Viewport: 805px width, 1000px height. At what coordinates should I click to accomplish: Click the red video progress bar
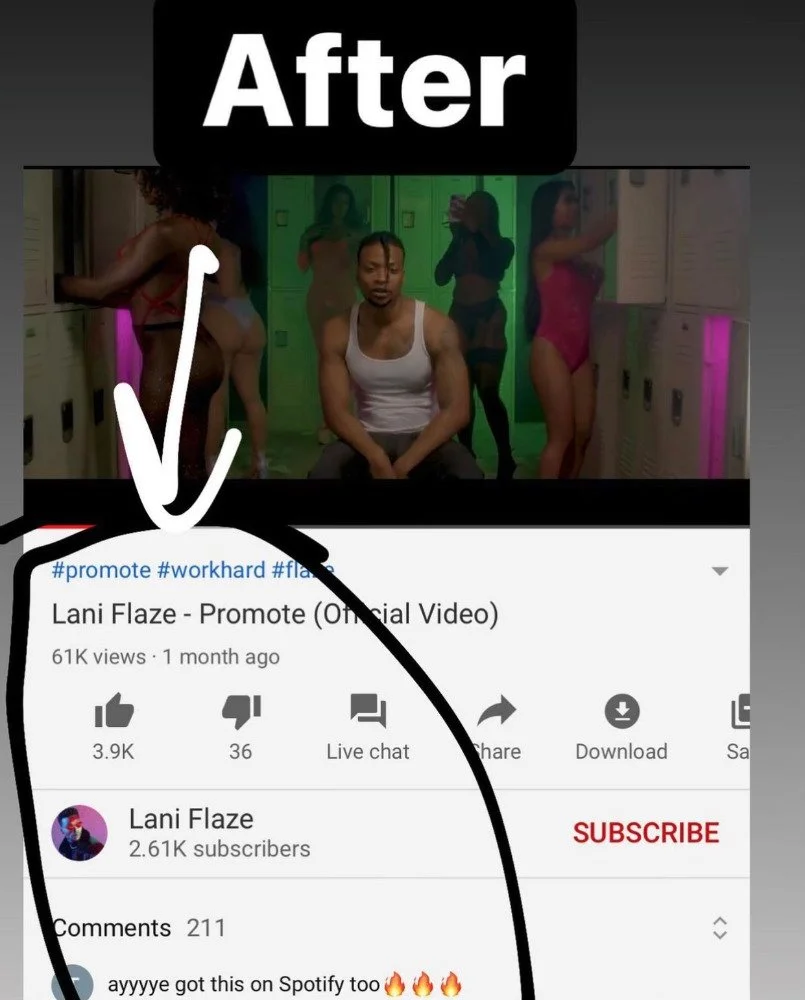59,526
